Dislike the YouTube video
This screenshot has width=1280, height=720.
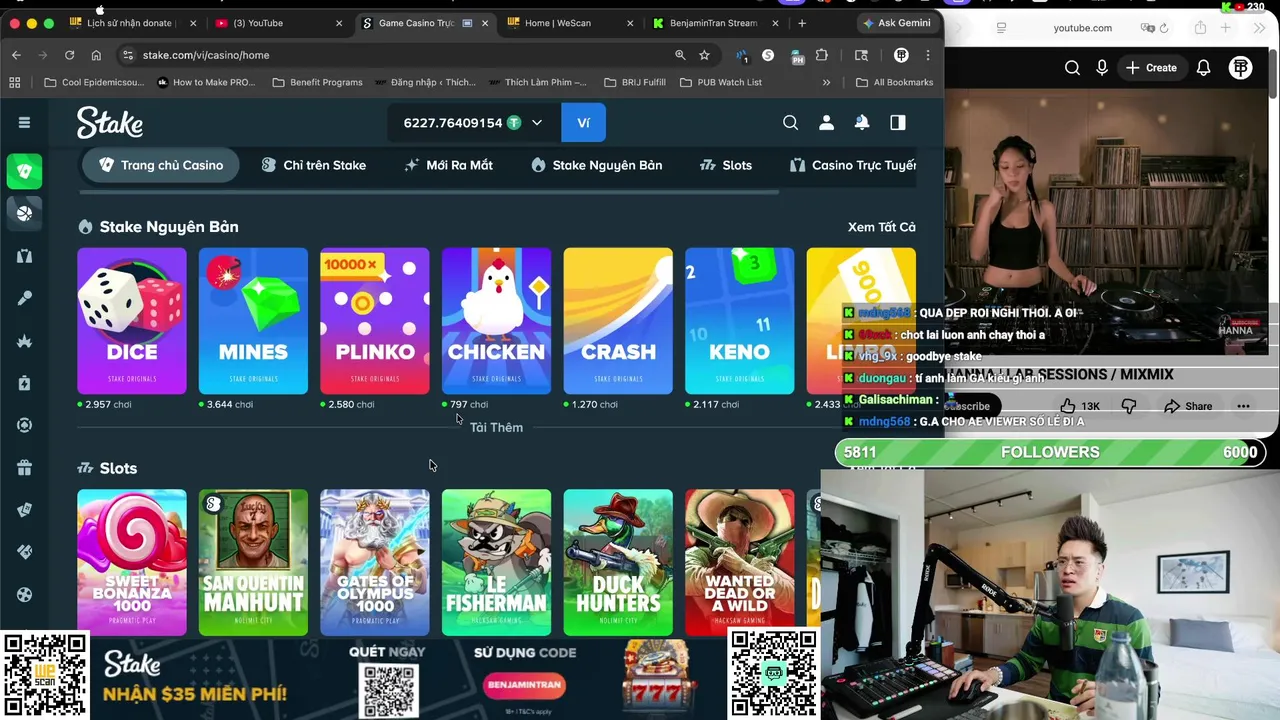(1128, 406)
